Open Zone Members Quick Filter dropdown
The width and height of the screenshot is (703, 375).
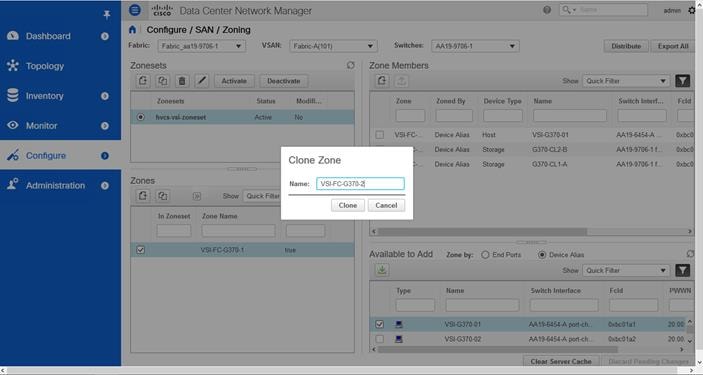(626, 81)
